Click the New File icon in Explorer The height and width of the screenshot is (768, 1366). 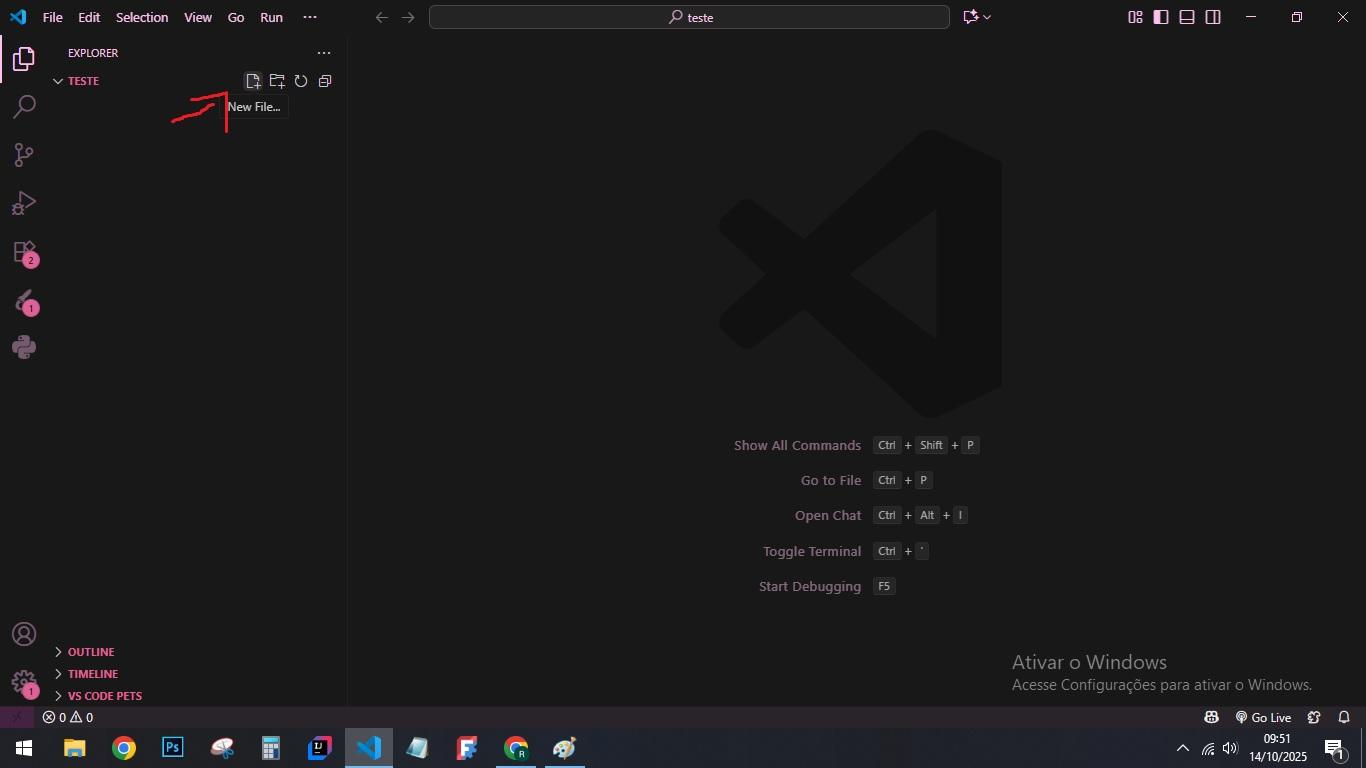tap(253, 81)
